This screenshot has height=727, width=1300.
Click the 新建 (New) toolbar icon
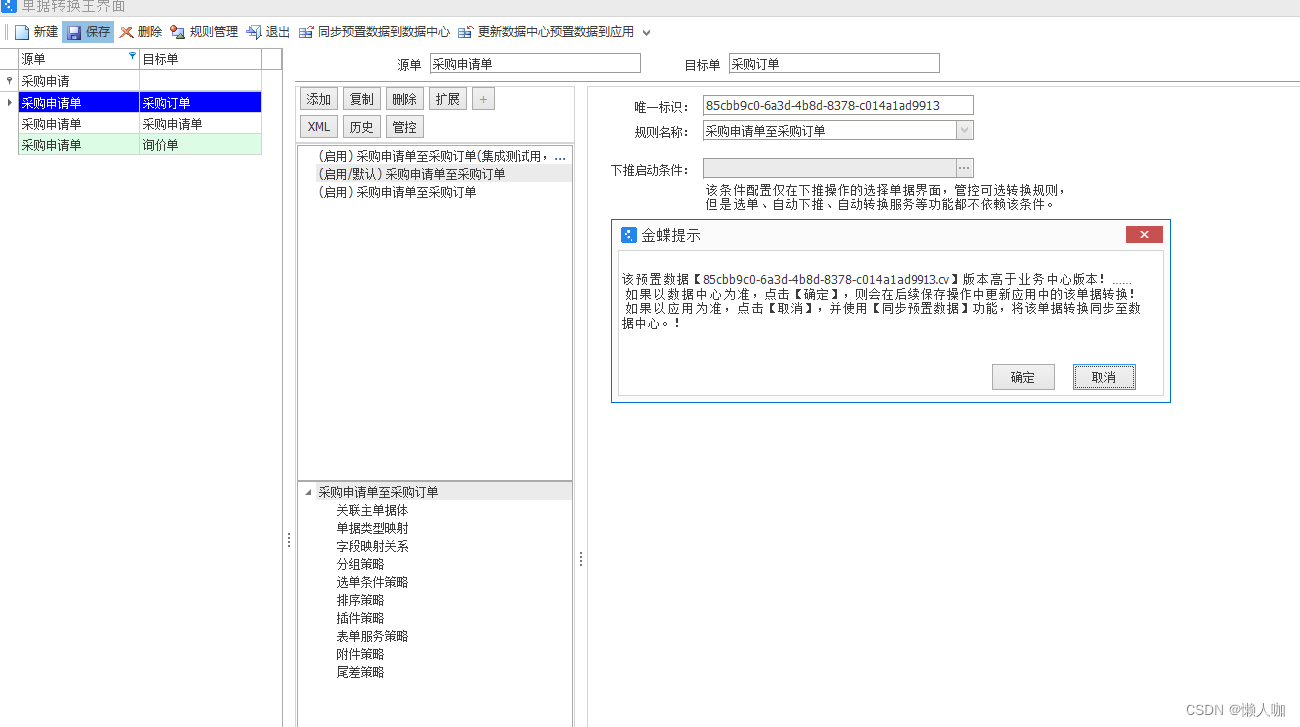(x=22, y=32)
